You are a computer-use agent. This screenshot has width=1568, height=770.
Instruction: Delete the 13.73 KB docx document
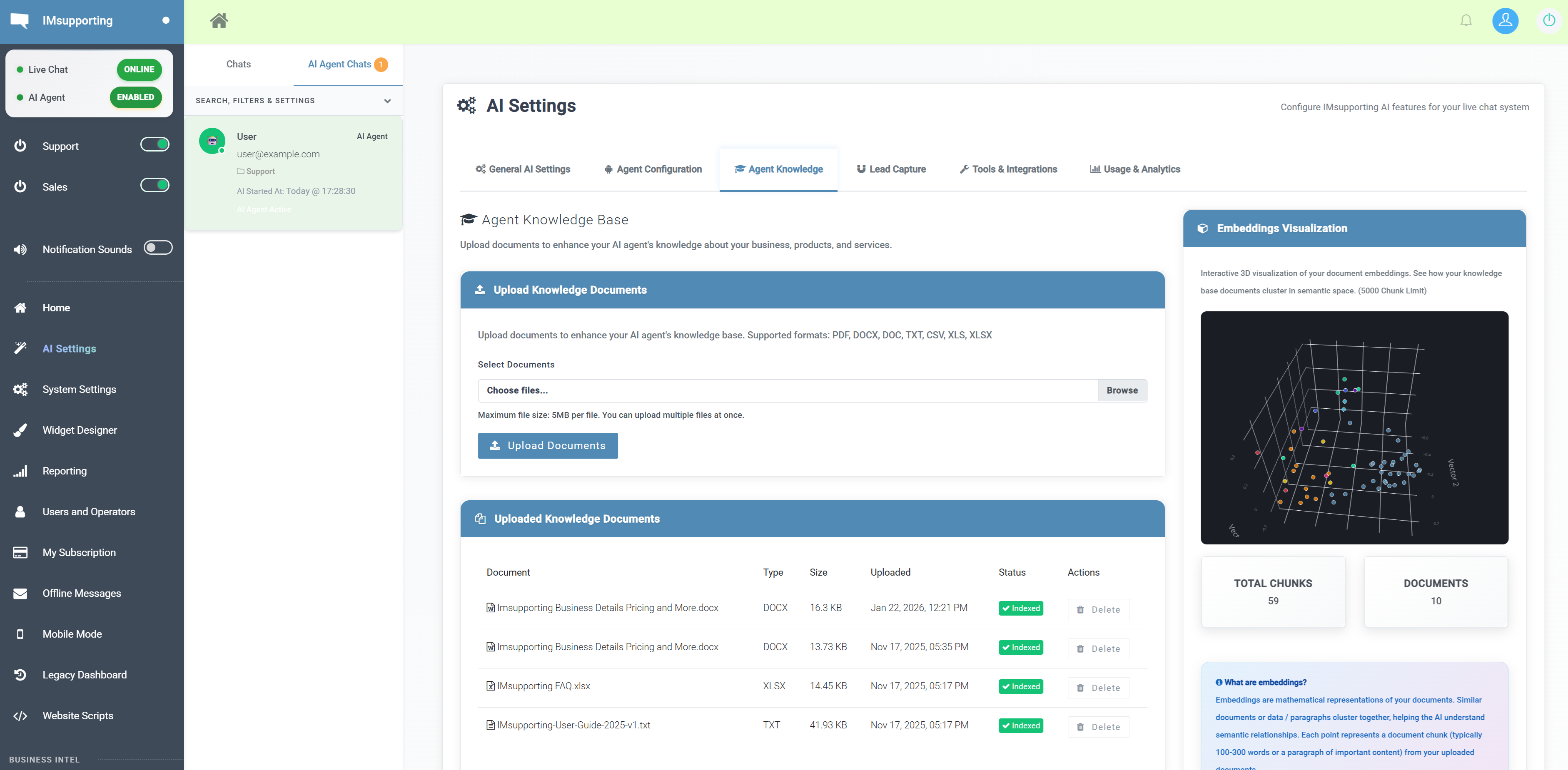coord(1099,648)
